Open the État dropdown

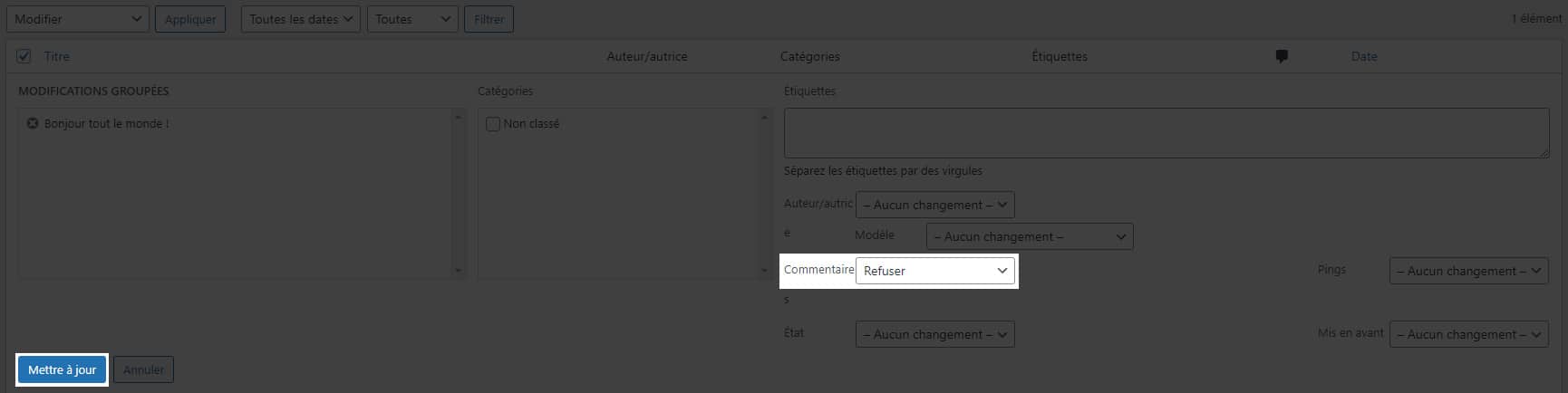click(934, 334)
